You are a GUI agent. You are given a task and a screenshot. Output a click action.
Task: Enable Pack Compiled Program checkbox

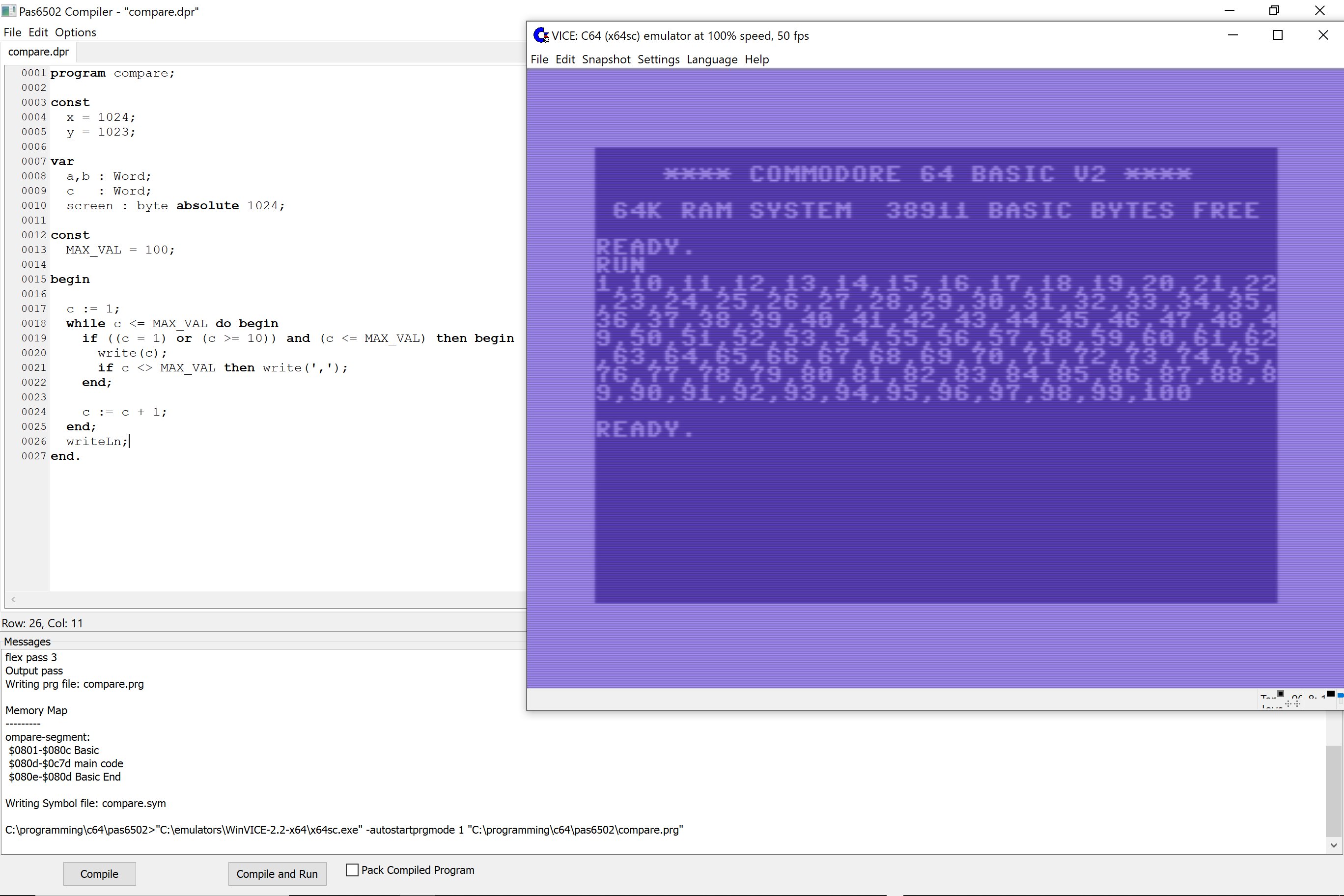(x=352, y=869)
